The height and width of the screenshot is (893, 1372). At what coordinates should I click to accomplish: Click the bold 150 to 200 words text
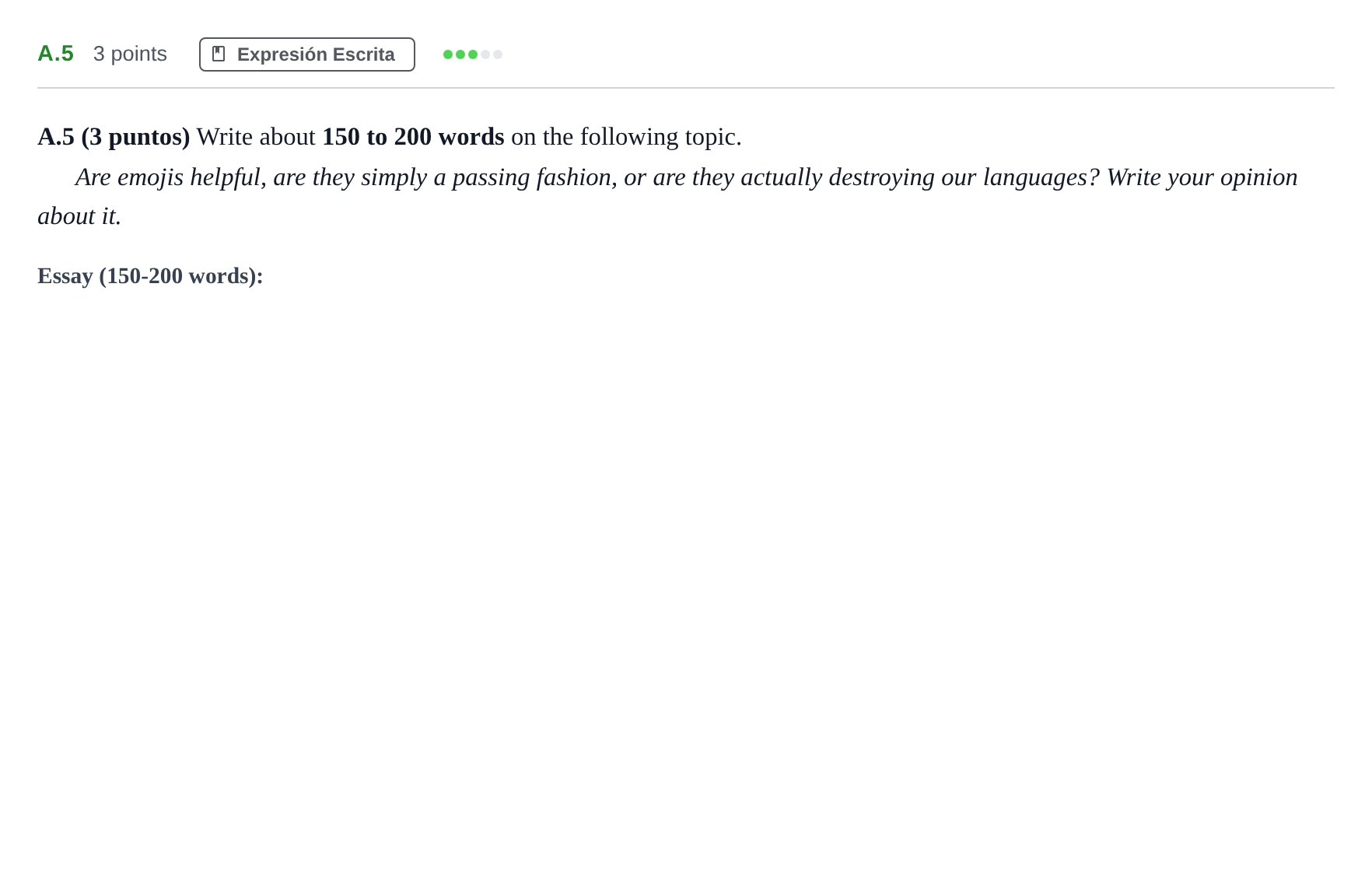pos(413,137)
